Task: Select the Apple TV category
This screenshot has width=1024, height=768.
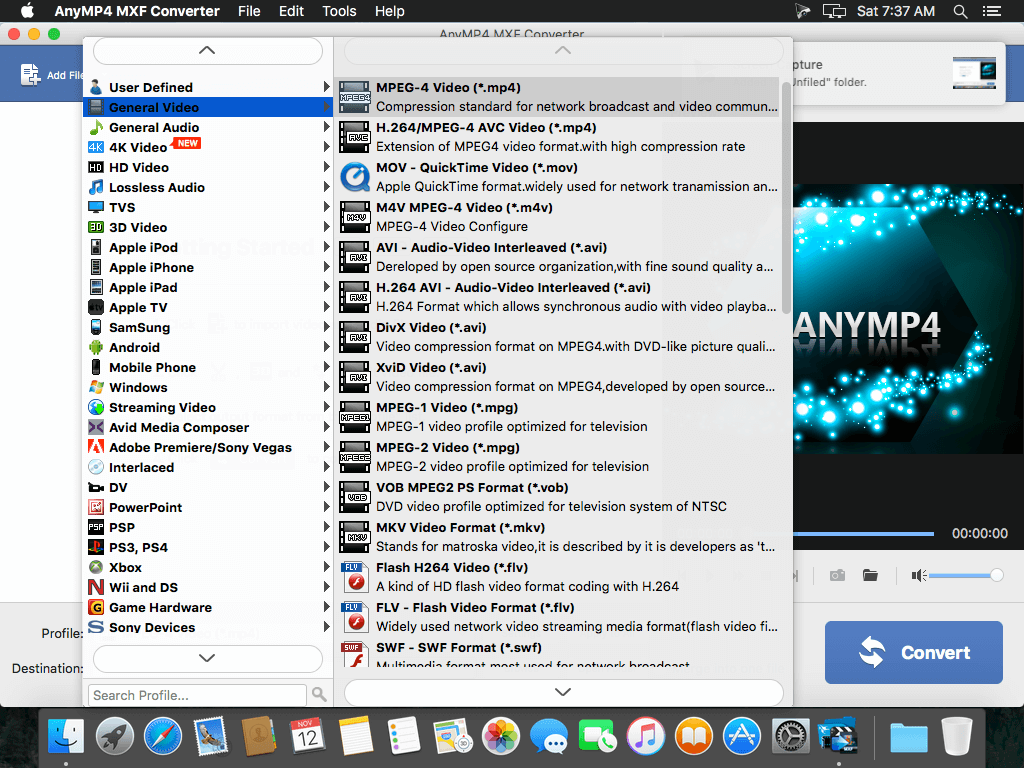Action: pos(208,307)
